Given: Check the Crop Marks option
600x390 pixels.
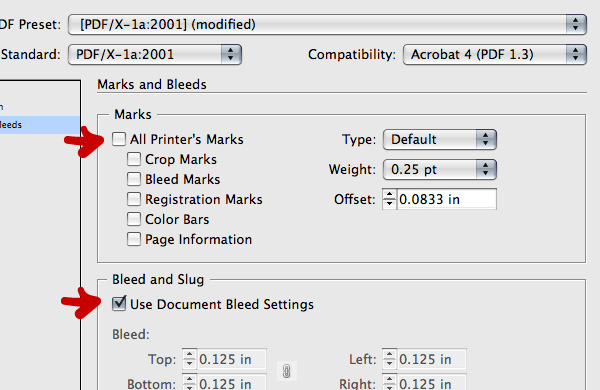Looking at the screenshot, I should tap(134, 159).
